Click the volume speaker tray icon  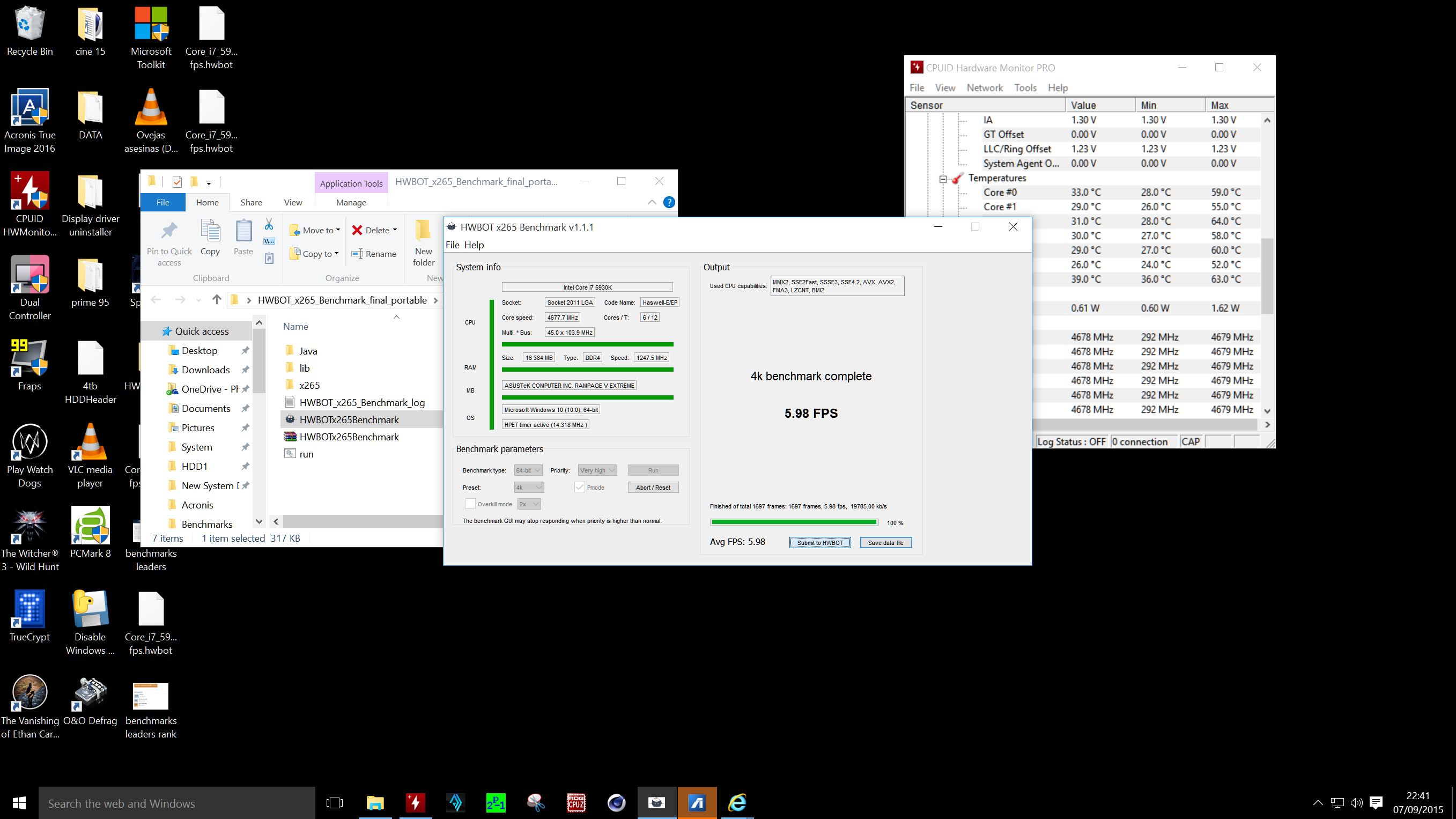1356,802
